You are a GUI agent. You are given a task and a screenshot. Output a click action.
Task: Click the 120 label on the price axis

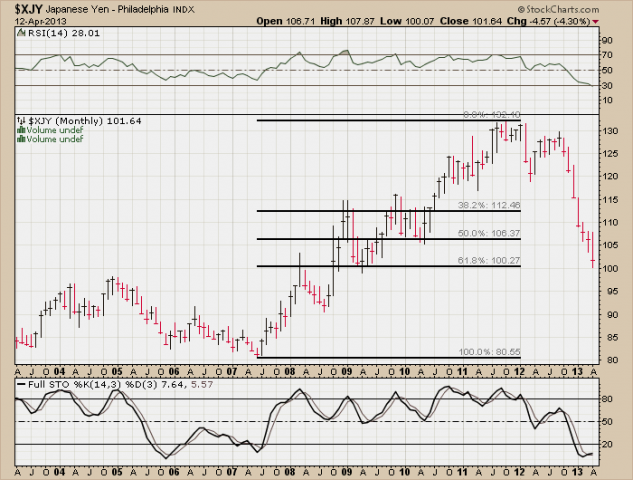click(609, 176)
